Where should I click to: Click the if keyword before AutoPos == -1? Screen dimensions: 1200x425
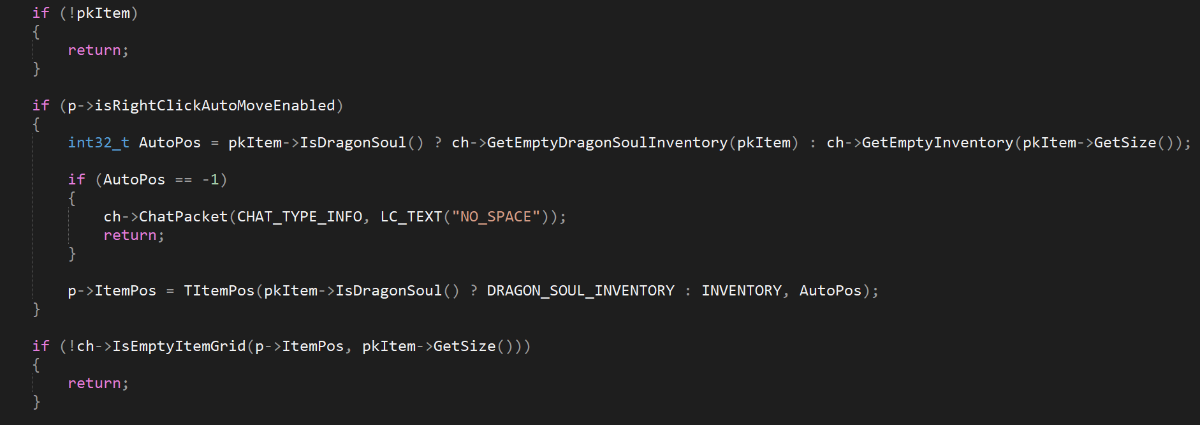76,180
